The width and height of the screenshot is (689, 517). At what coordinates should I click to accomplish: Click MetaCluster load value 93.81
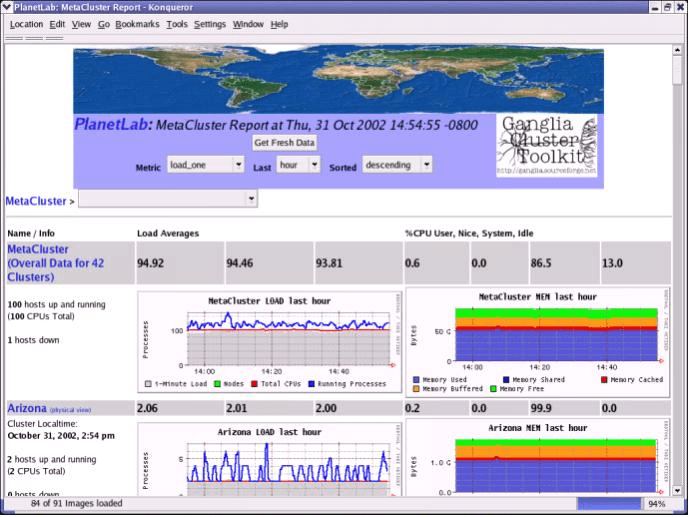point(329,263)
